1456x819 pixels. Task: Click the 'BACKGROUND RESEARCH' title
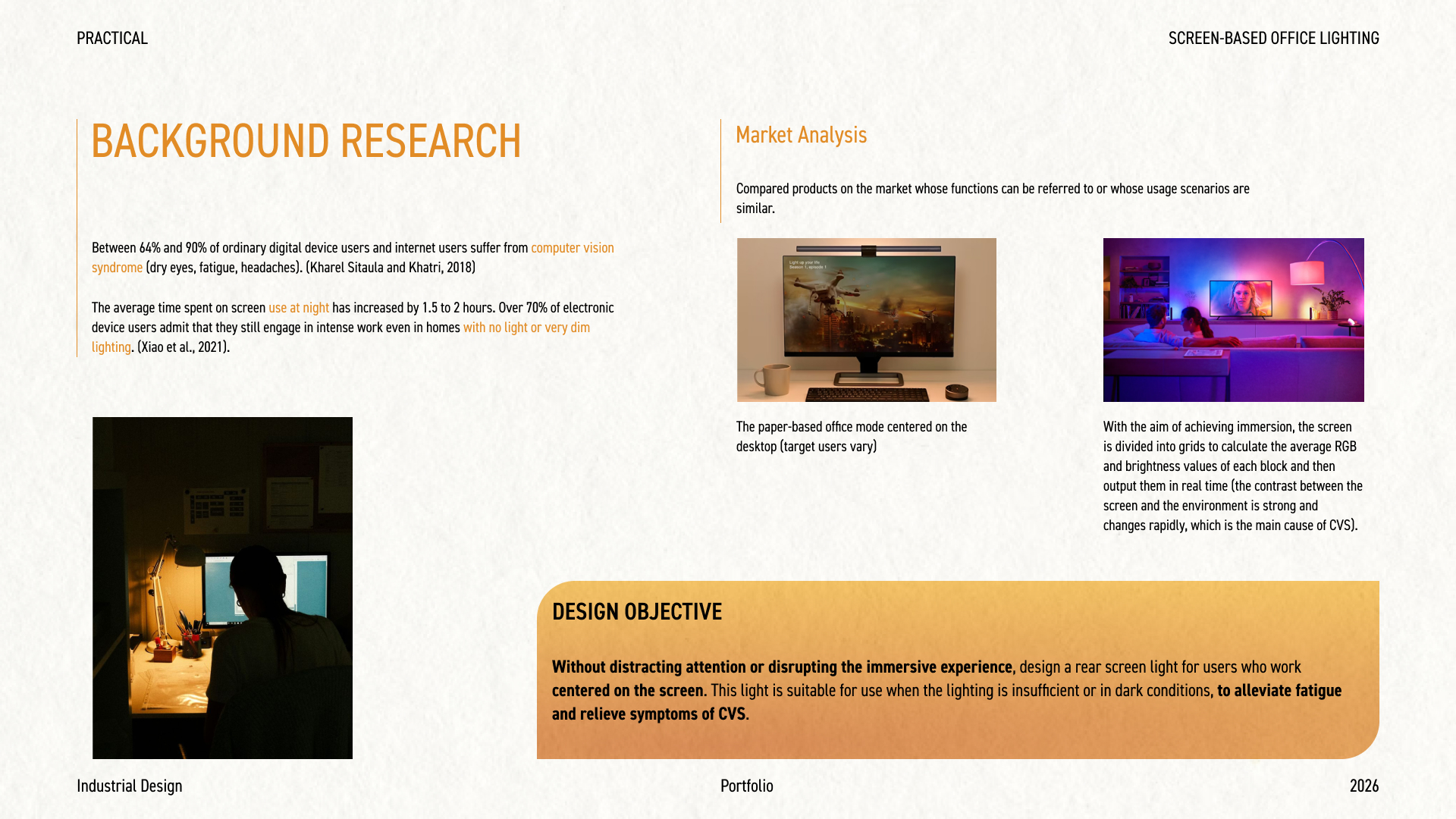pyautogui.click(x=306, y=141)
